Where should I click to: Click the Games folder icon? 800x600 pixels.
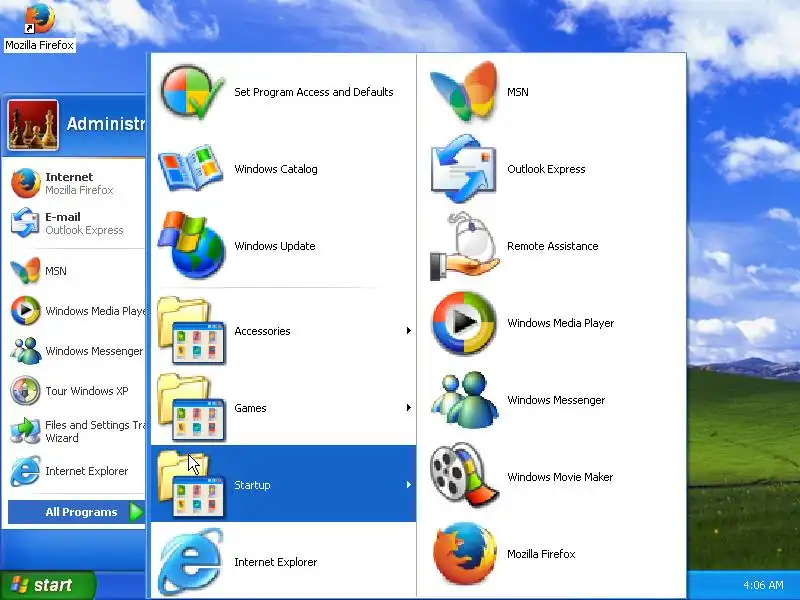pyautogui.click(x=191, y=407)
